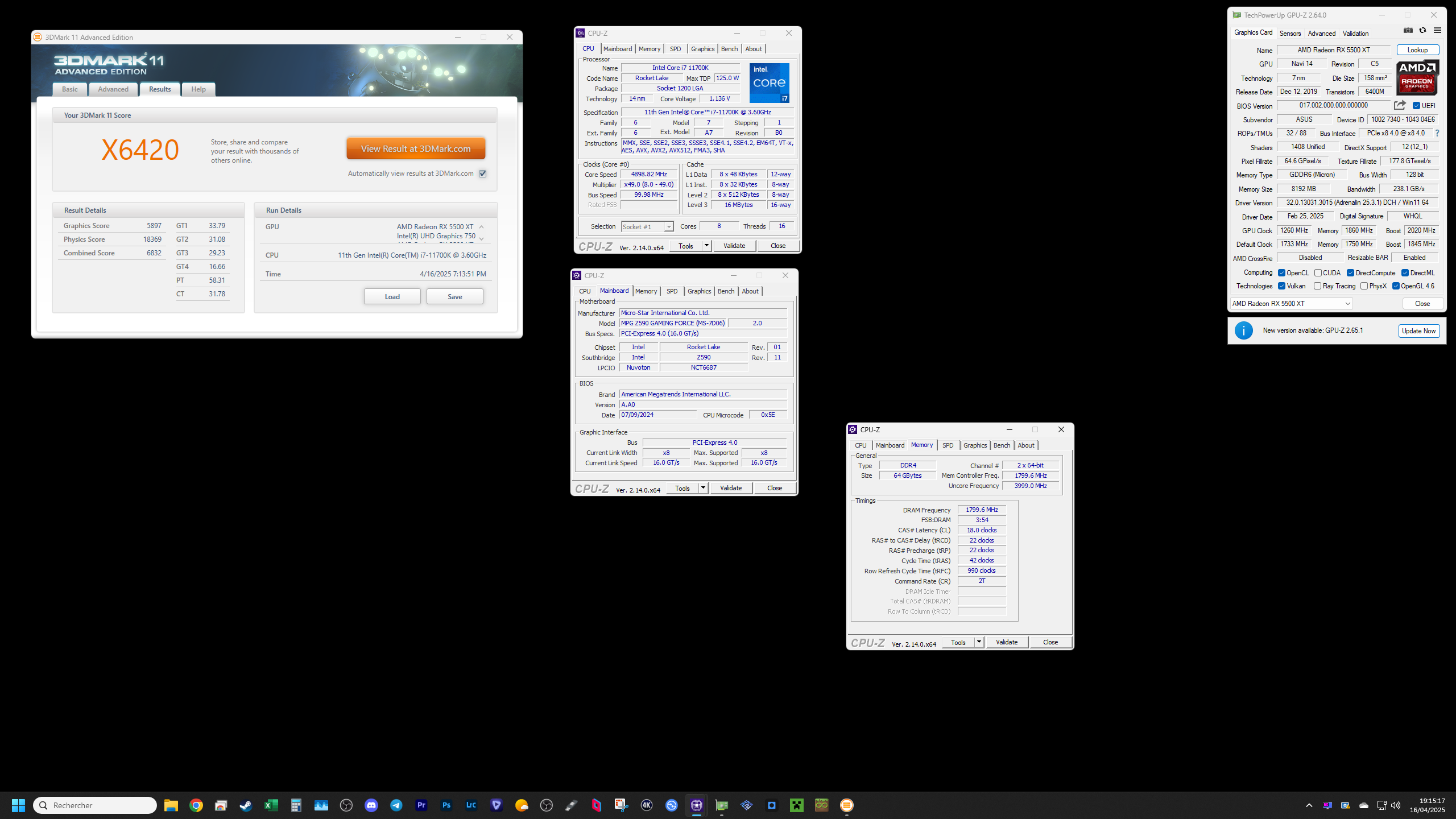Switch to the Advanced tab in 3DMark 11
The image size is (1456, 819).
(x=113, y=89)
